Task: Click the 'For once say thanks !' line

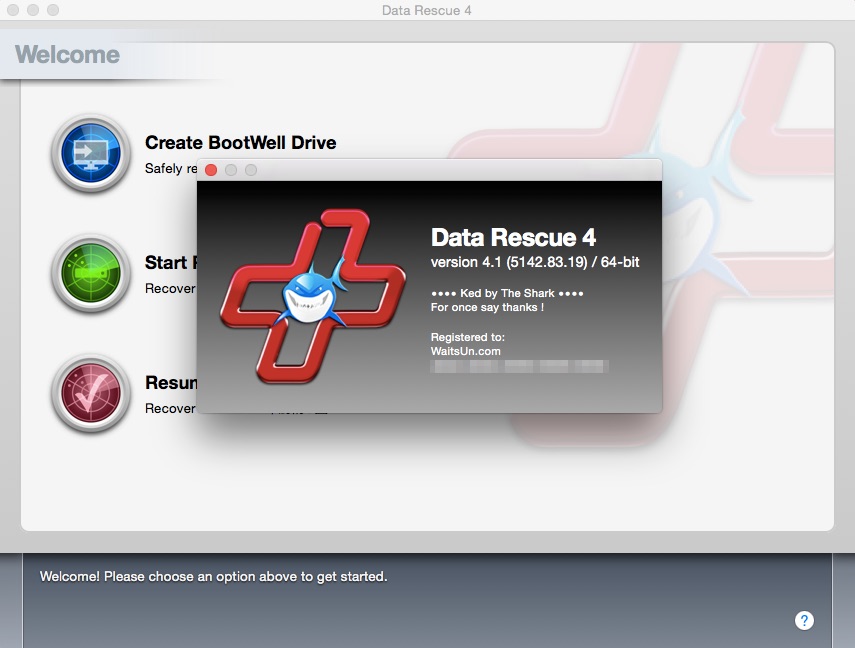Action: coord(487,307)
